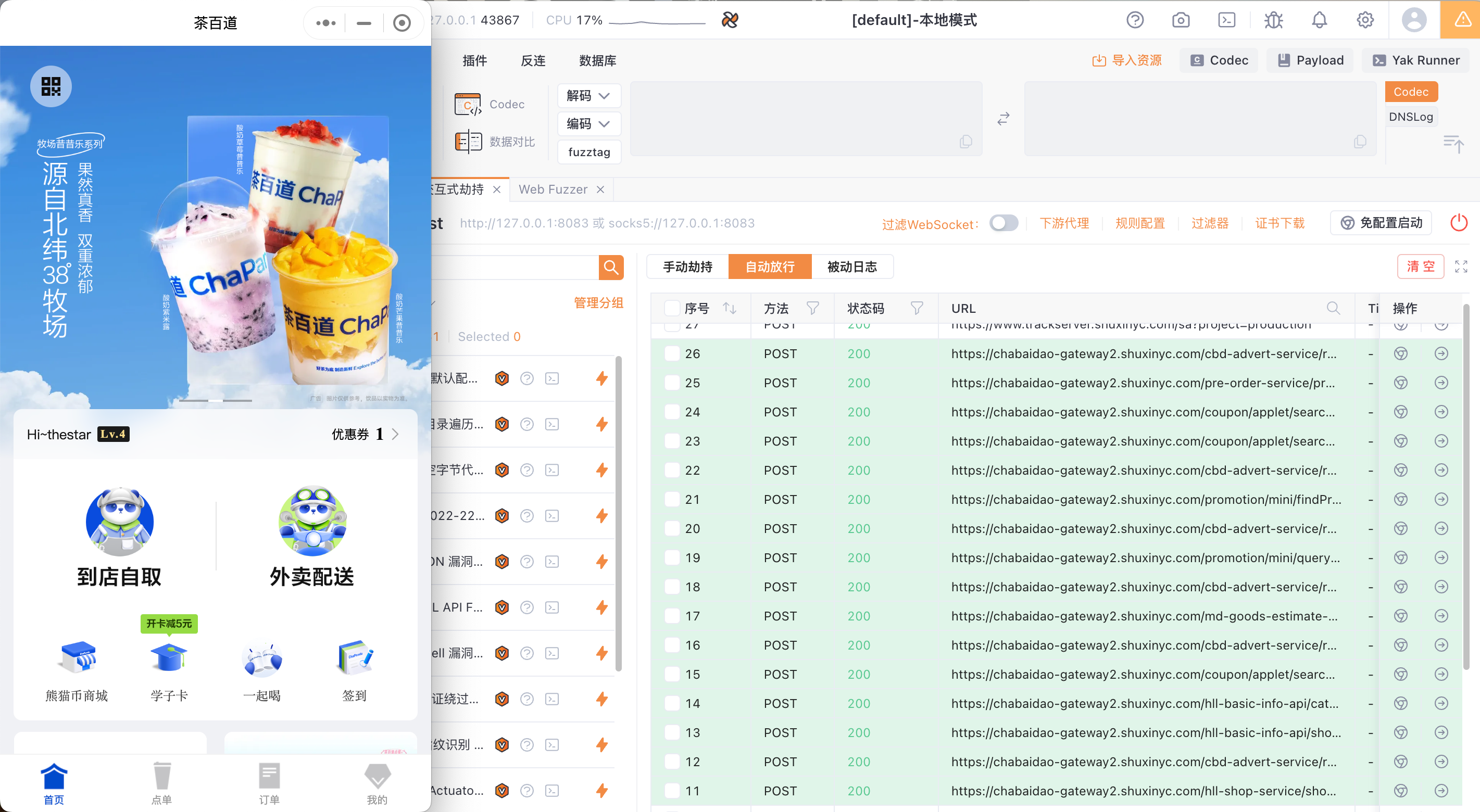Open terminal icon for 目录遍历... plugin

click(551, 424)
